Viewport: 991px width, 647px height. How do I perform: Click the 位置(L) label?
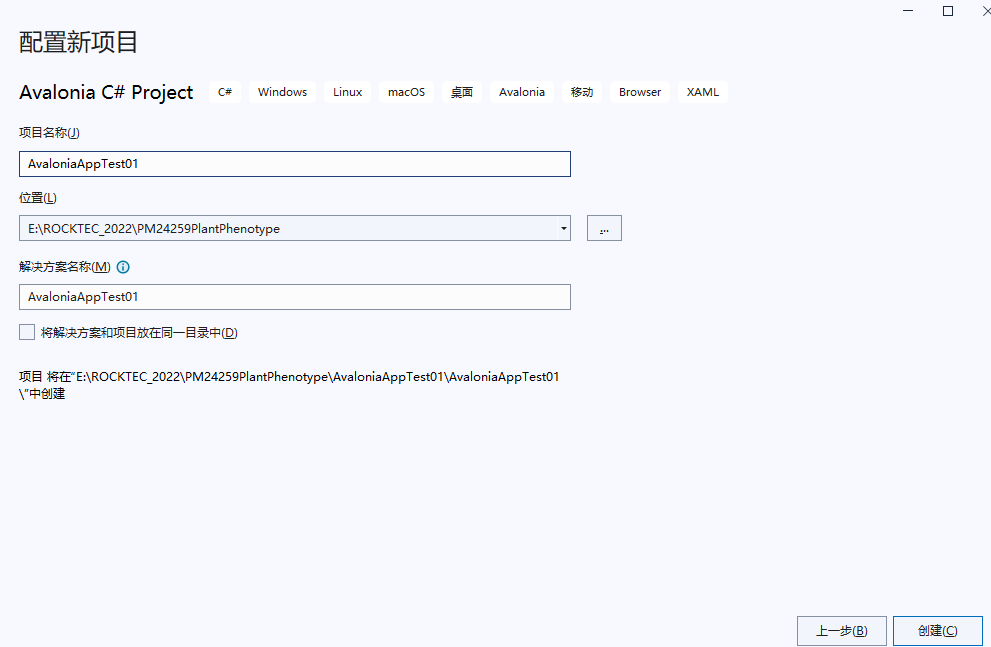point(38,198)
